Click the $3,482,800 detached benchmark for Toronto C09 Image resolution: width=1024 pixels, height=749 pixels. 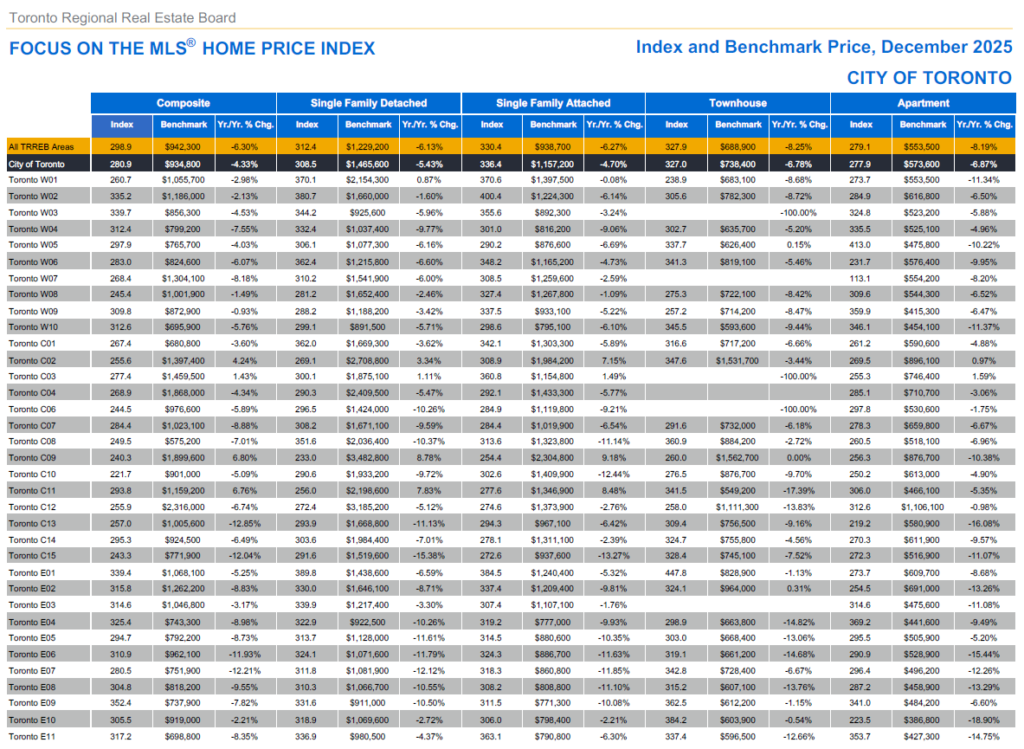[368, 459]
